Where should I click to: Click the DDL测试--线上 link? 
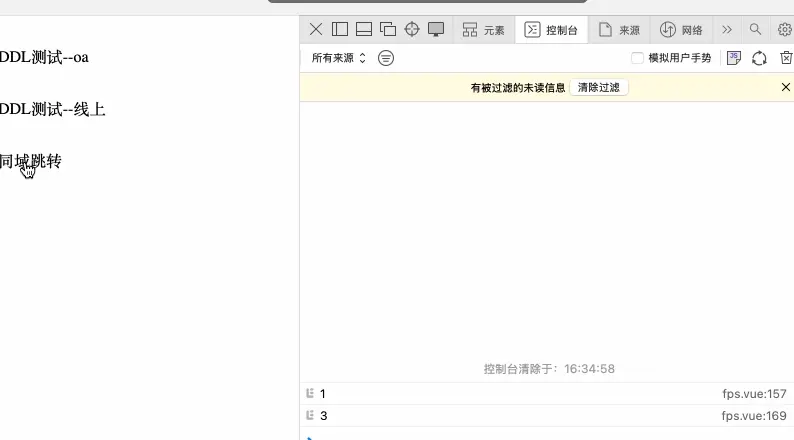tap(53, 109)
